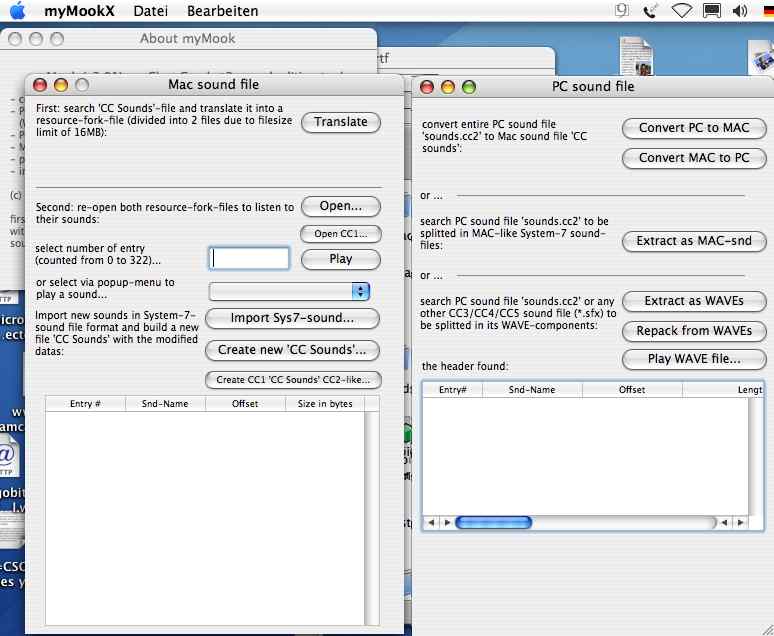Click the AirPort wireless status icon
Image resolution: width=774 pixels, height=636 pixels.
(x=682, y=10)
